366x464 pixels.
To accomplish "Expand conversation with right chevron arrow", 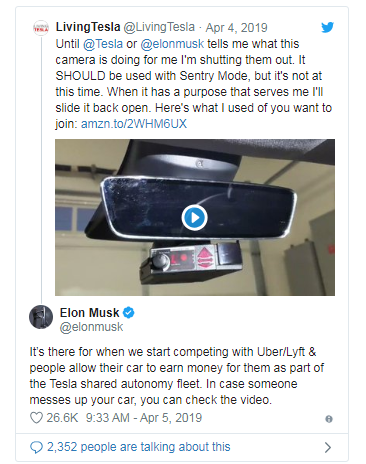I will point(328,447).
